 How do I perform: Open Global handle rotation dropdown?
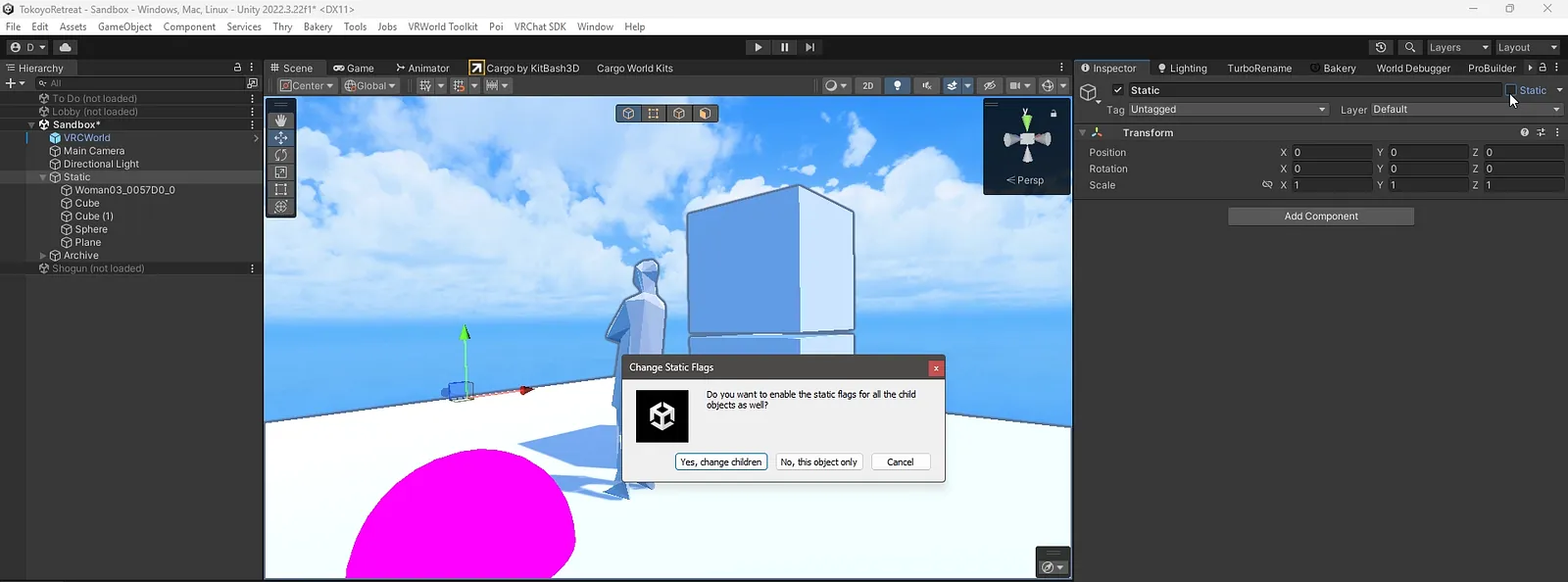pyautogui.click(x=369, y=85)
